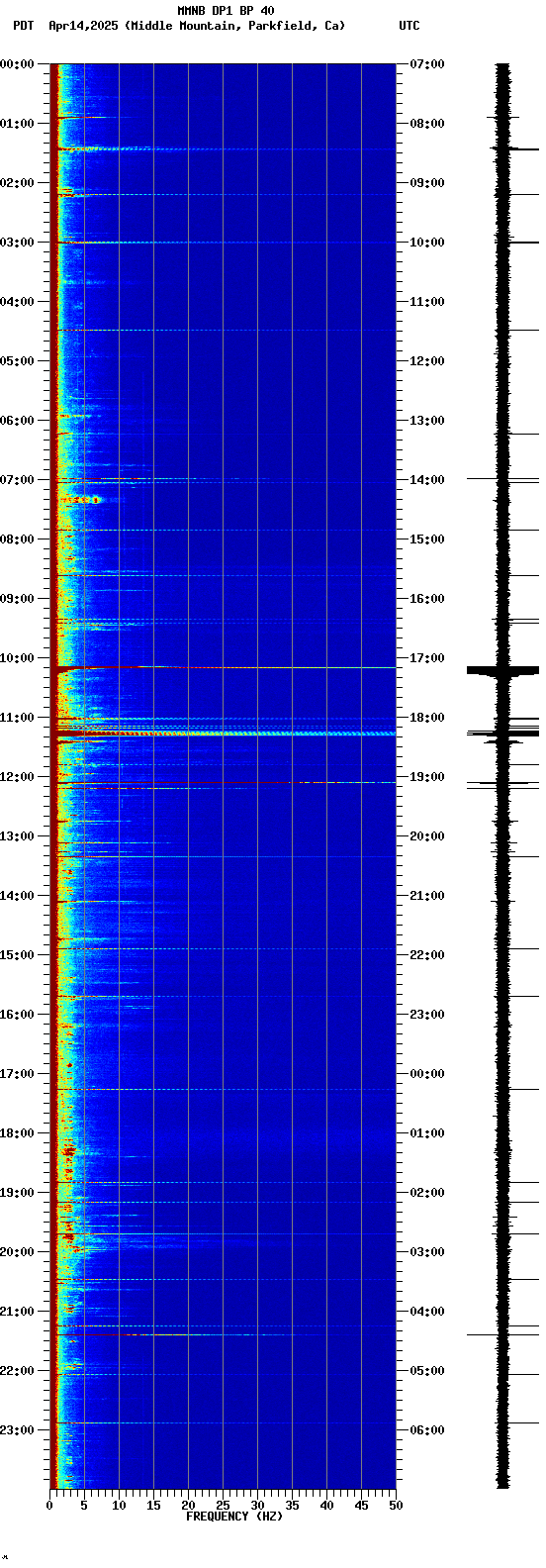
Task: Click the 08:00 PDT time label
Action: [18, 539]
